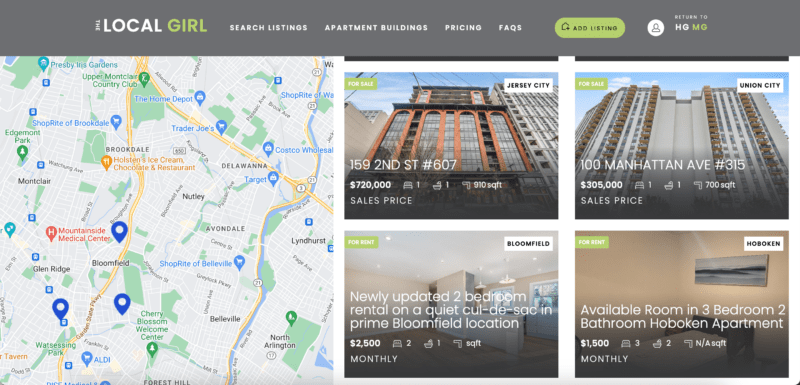Viewport: 800px width, 385px height.
Task: Click the Jersey City location tag
Action: [528, 86]
